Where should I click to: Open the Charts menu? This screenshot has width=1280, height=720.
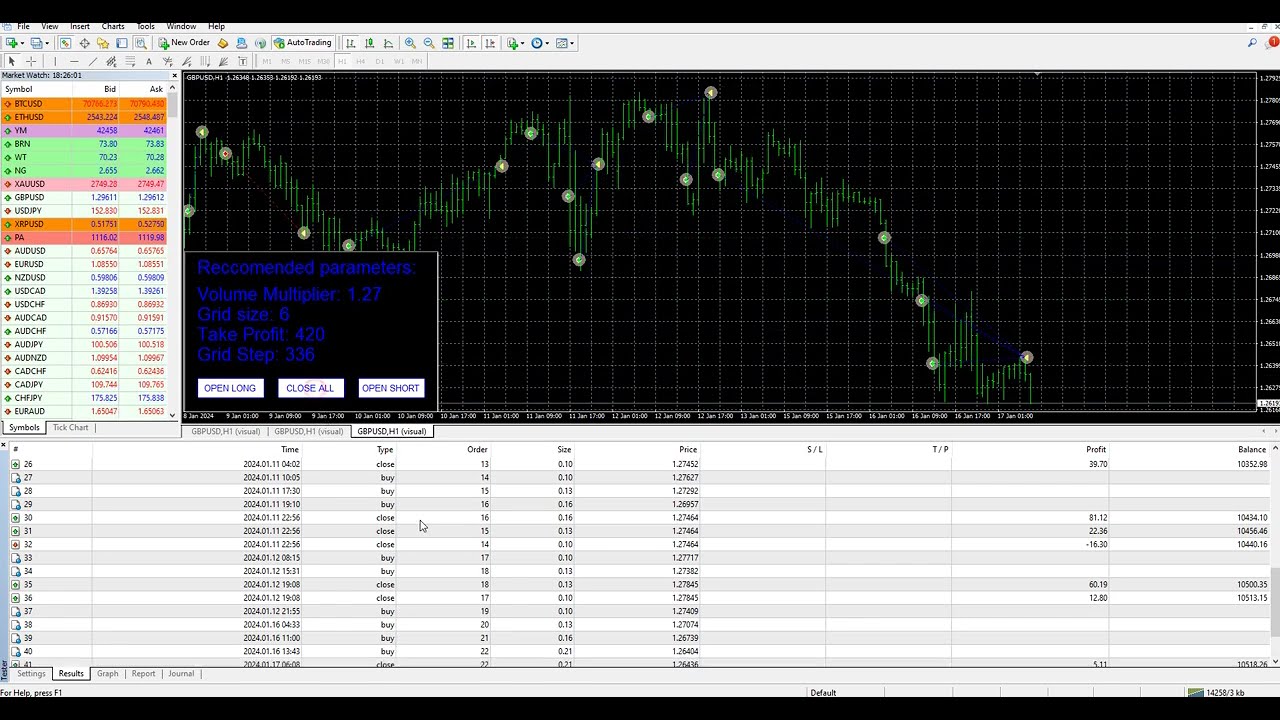[113, 26]
